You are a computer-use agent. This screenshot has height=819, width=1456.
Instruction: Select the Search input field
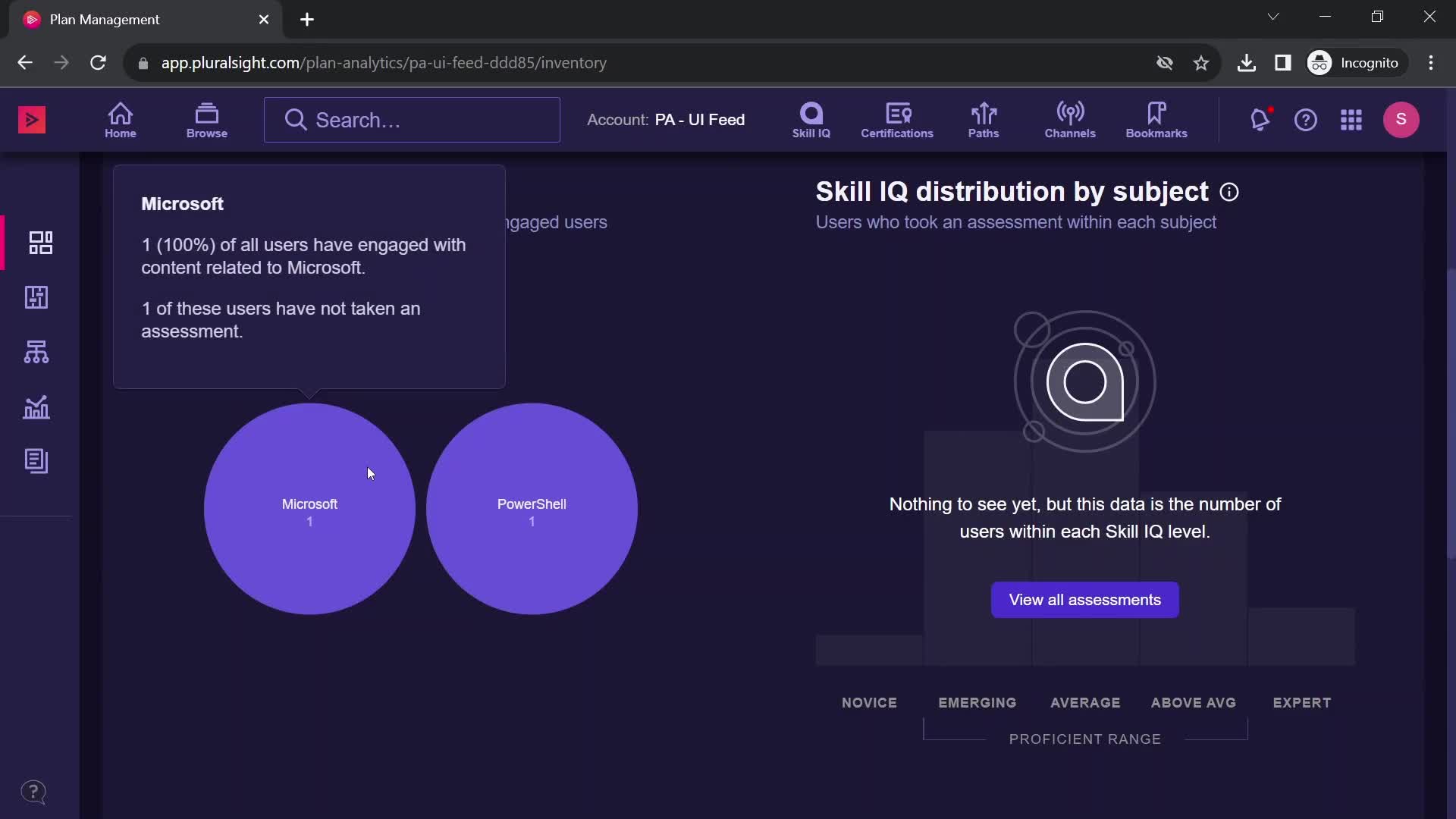coord(413,119)
